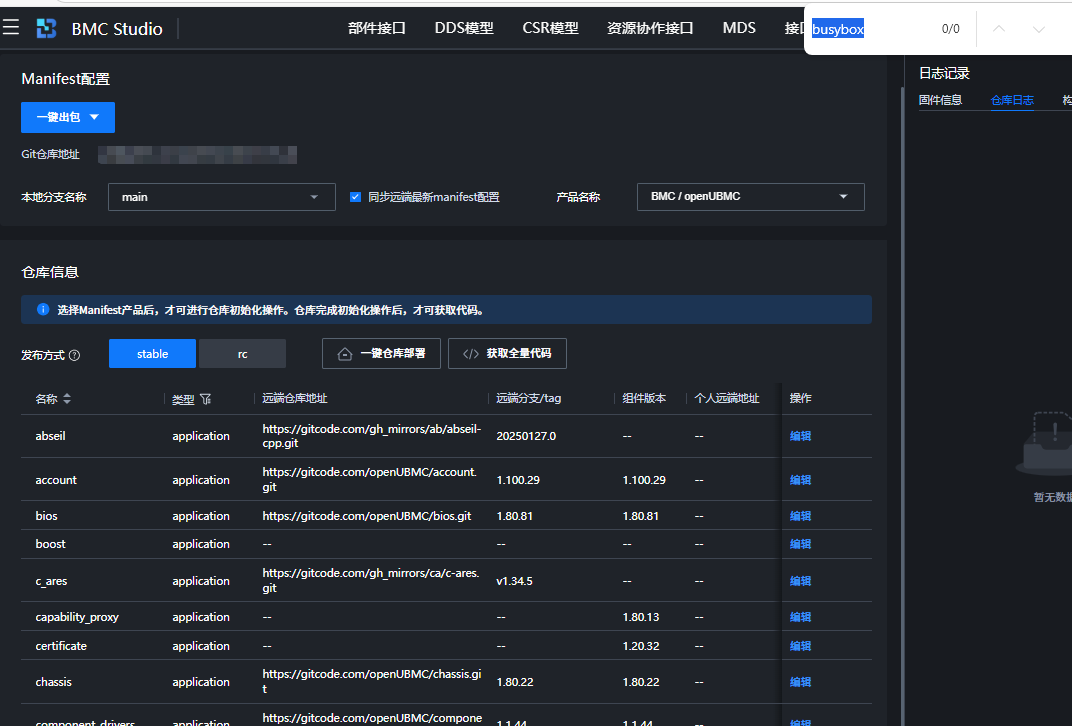Click the 一键仓库部署 button
The width and height of the screenshot is (1072, 726).
point(381,354)
